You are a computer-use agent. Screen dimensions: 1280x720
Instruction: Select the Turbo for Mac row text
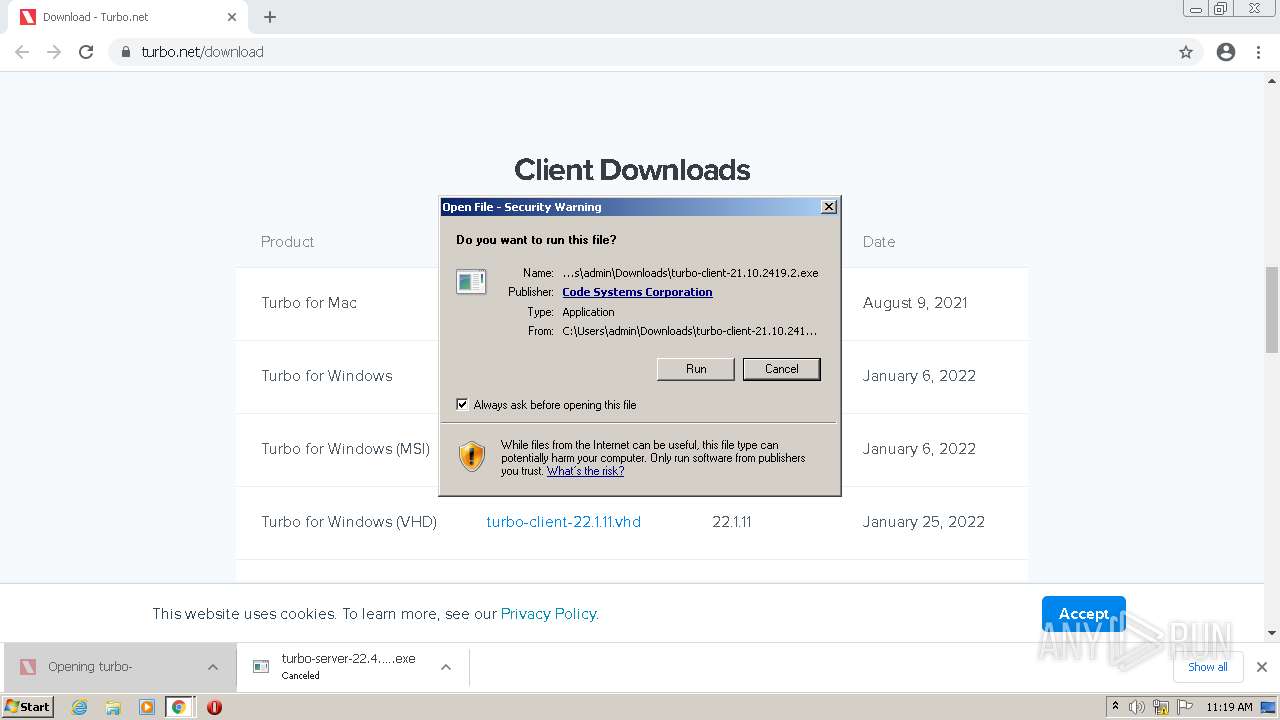pyautogui.click(x=309, y=303)
